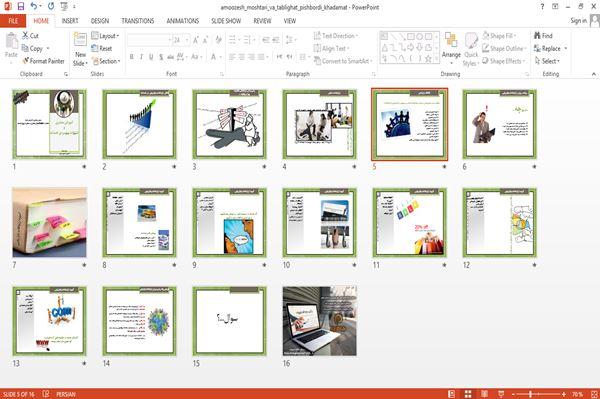Click Fit slide to window icon
This screenshot has height=399, width=600.
point(594,394)
